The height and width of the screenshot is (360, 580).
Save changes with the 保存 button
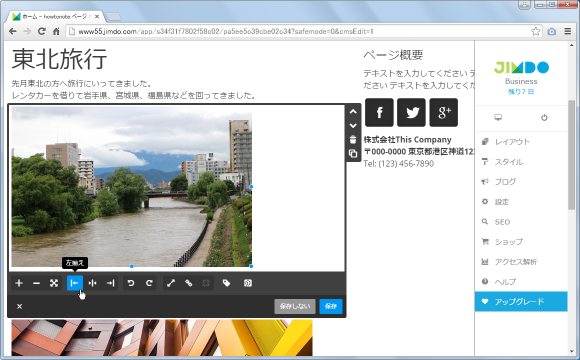click(331, 306)
